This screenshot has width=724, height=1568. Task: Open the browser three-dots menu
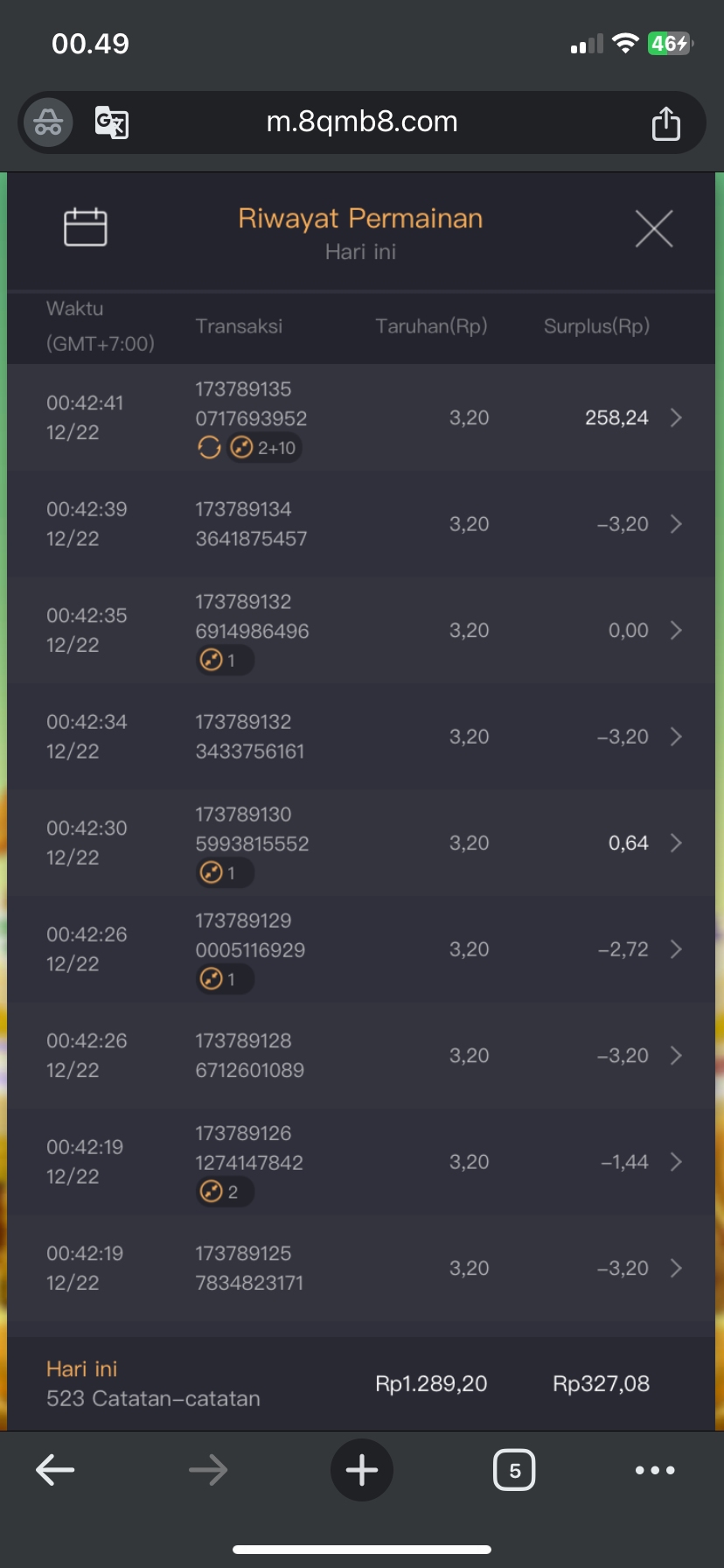[x=656, y=1470]
